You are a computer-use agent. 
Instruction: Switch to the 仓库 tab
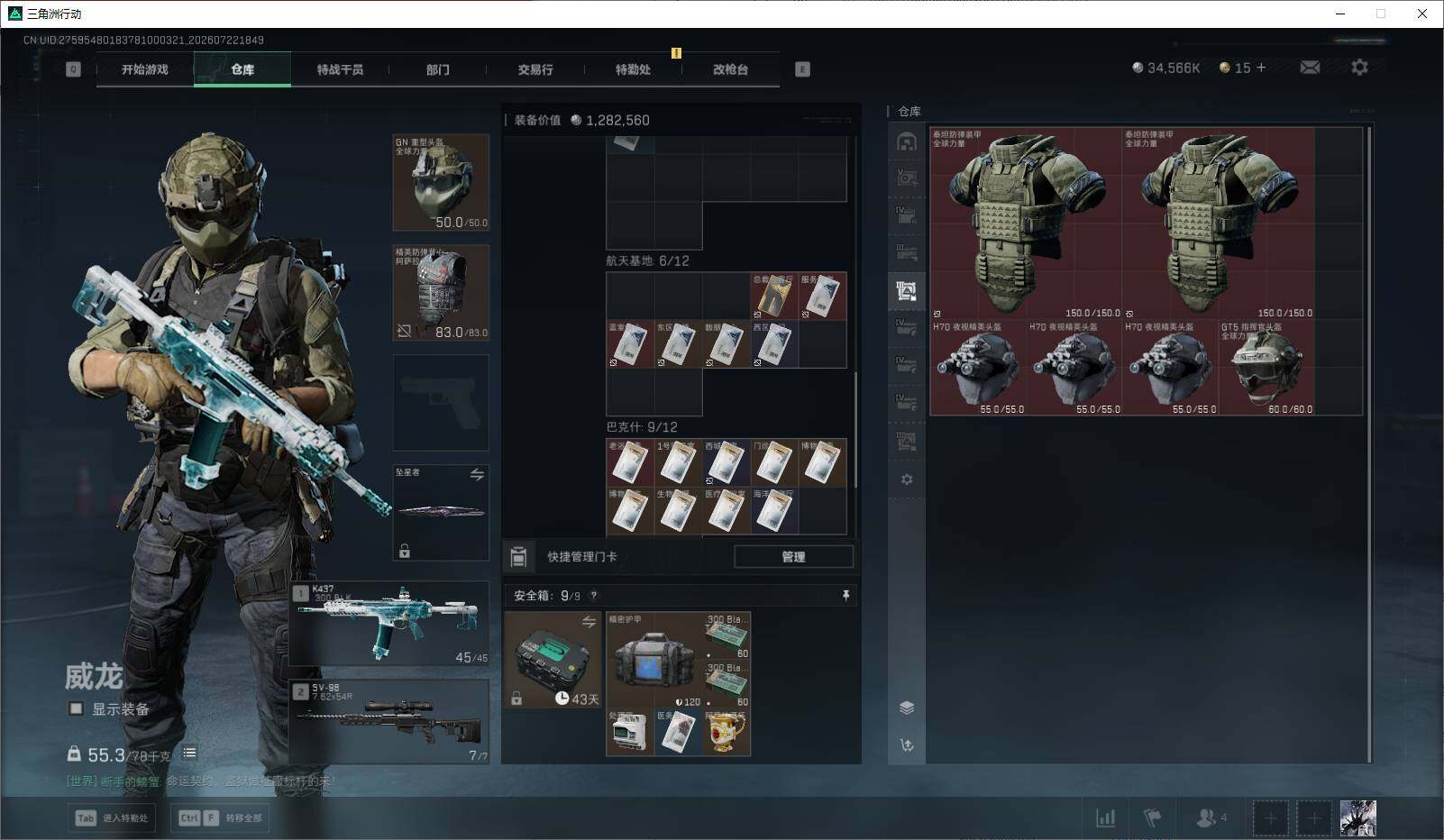click(x=242, y=69)
